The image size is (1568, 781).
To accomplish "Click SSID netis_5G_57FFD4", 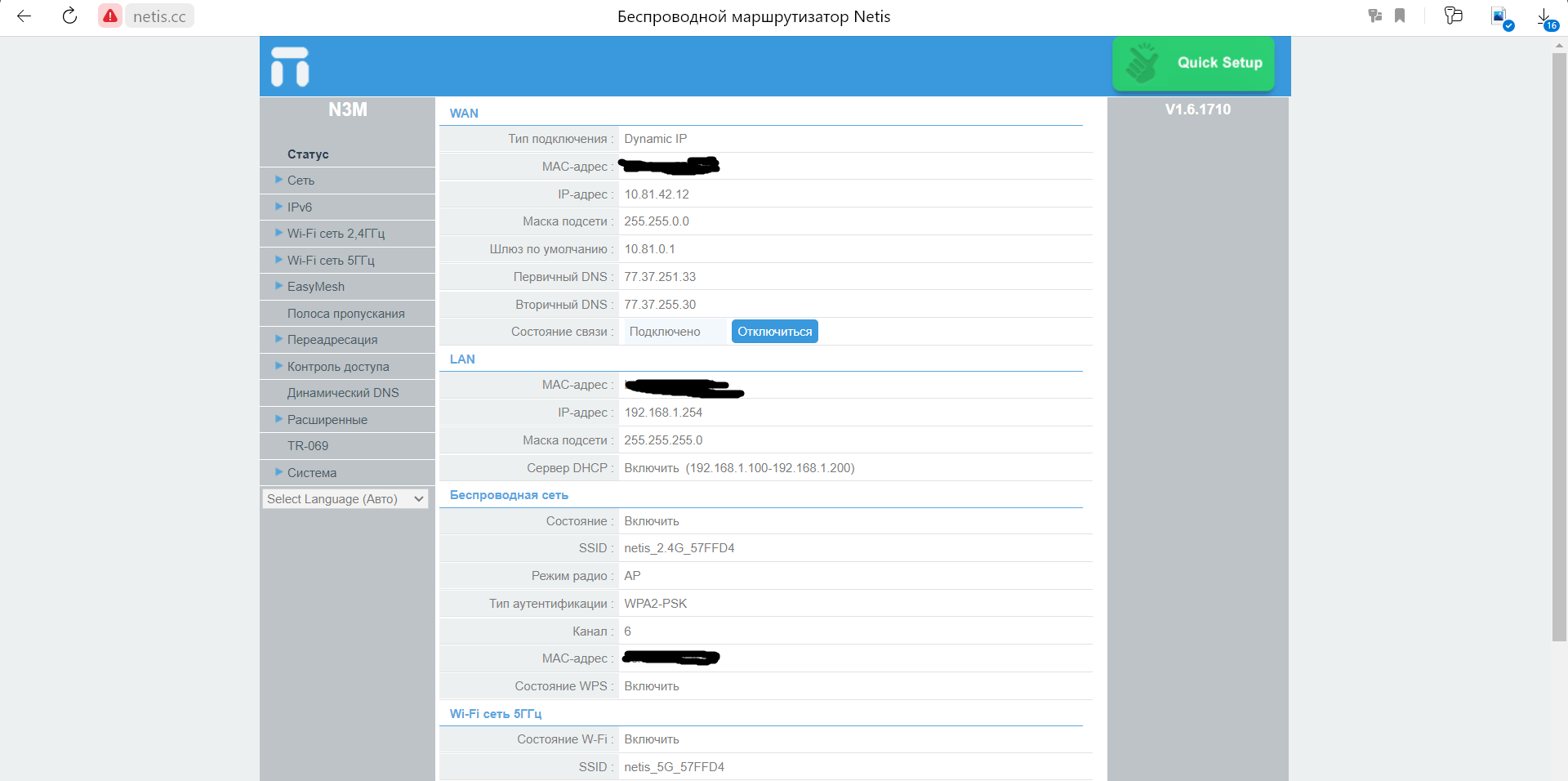I will click(x=674, y=767).
